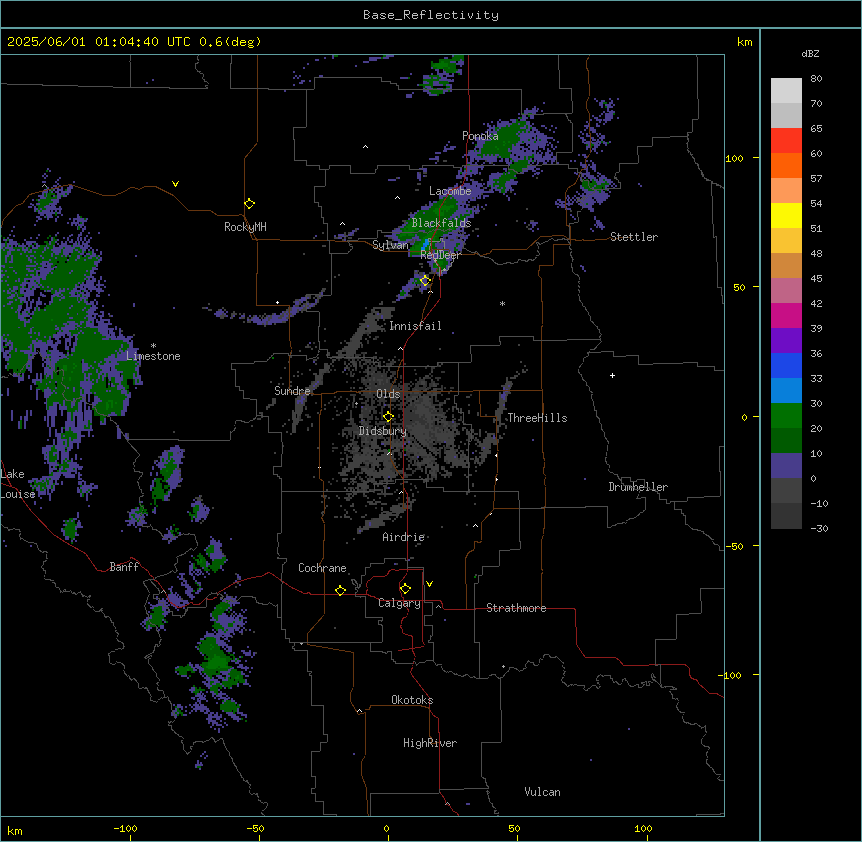Select the slate purple 0-10 dBZ swatch
The image size is (862, 842).
click(x=786, y=466)
